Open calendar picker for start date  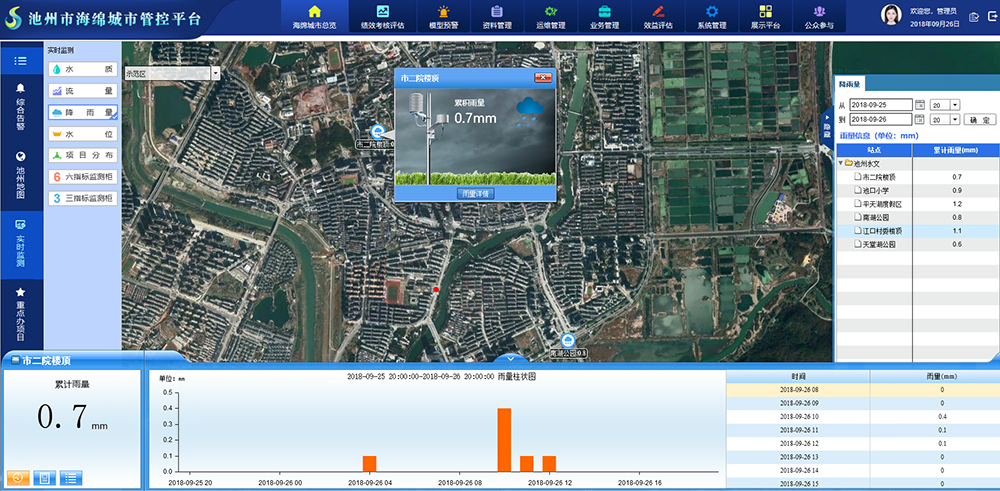pos(919,105)
